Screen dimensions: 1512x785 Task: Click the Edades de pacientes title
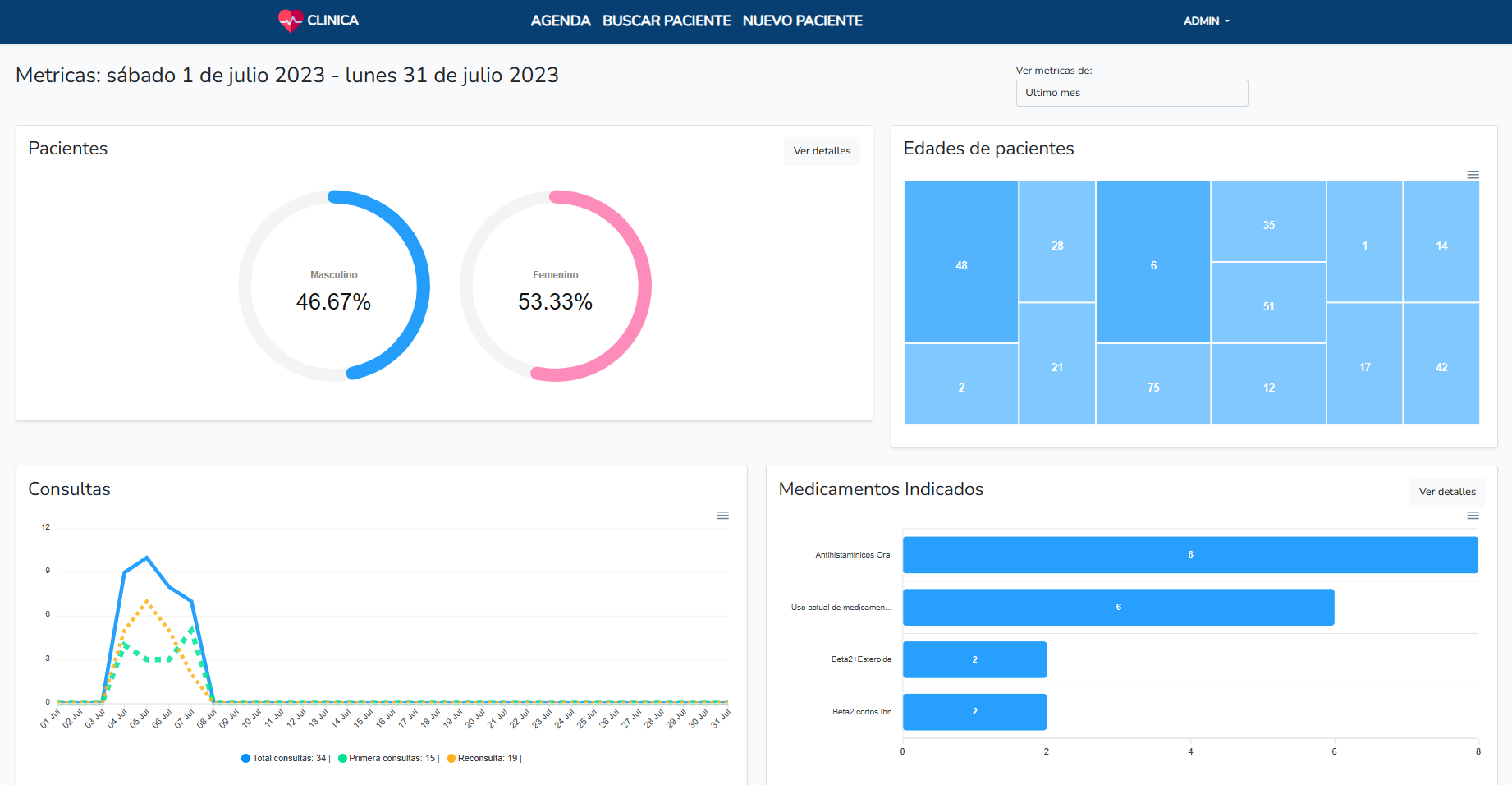[x=988, y=149]
